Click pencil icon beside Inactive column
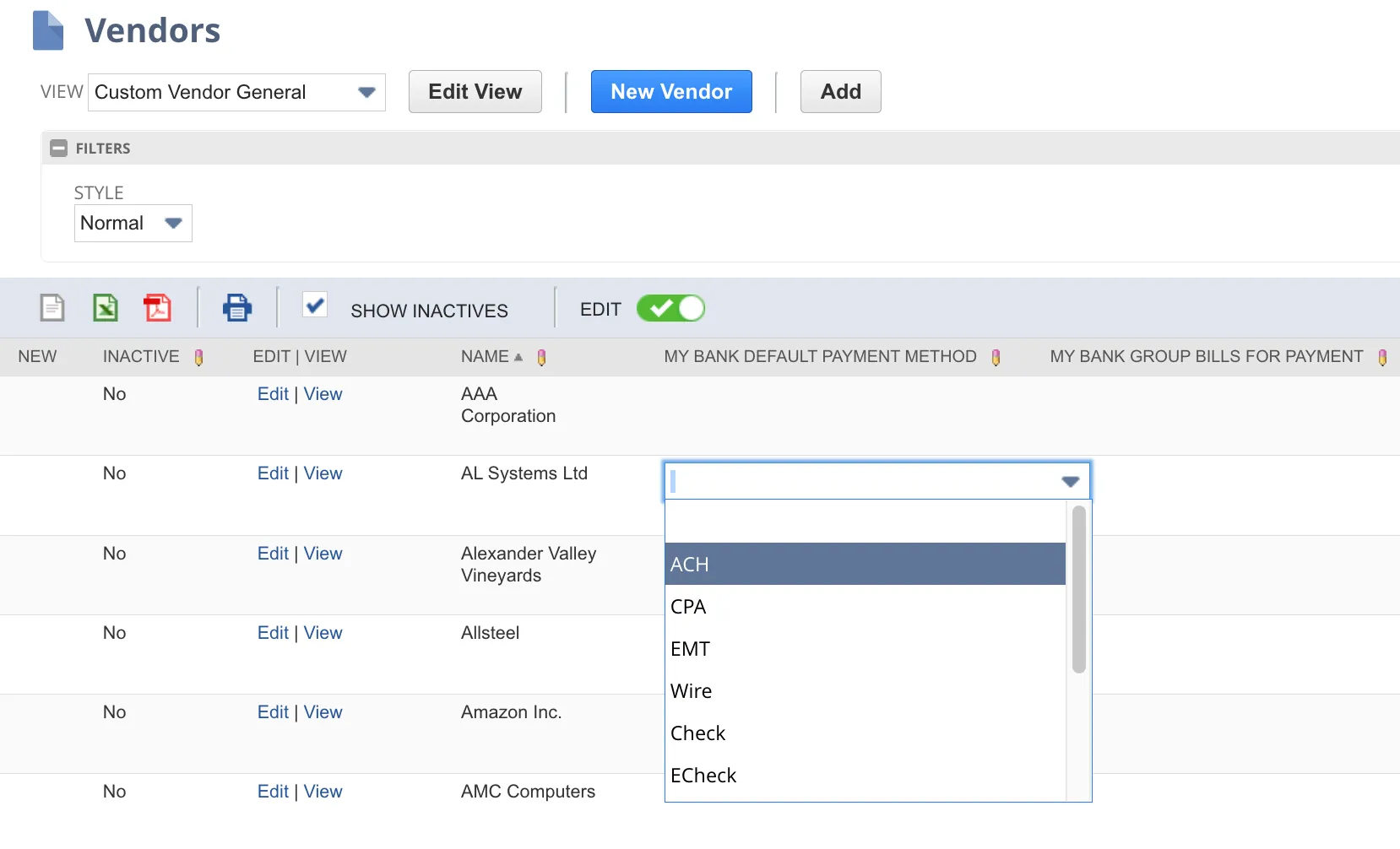The height and width of the screenshot is (849, 1400). click(199, 358)
